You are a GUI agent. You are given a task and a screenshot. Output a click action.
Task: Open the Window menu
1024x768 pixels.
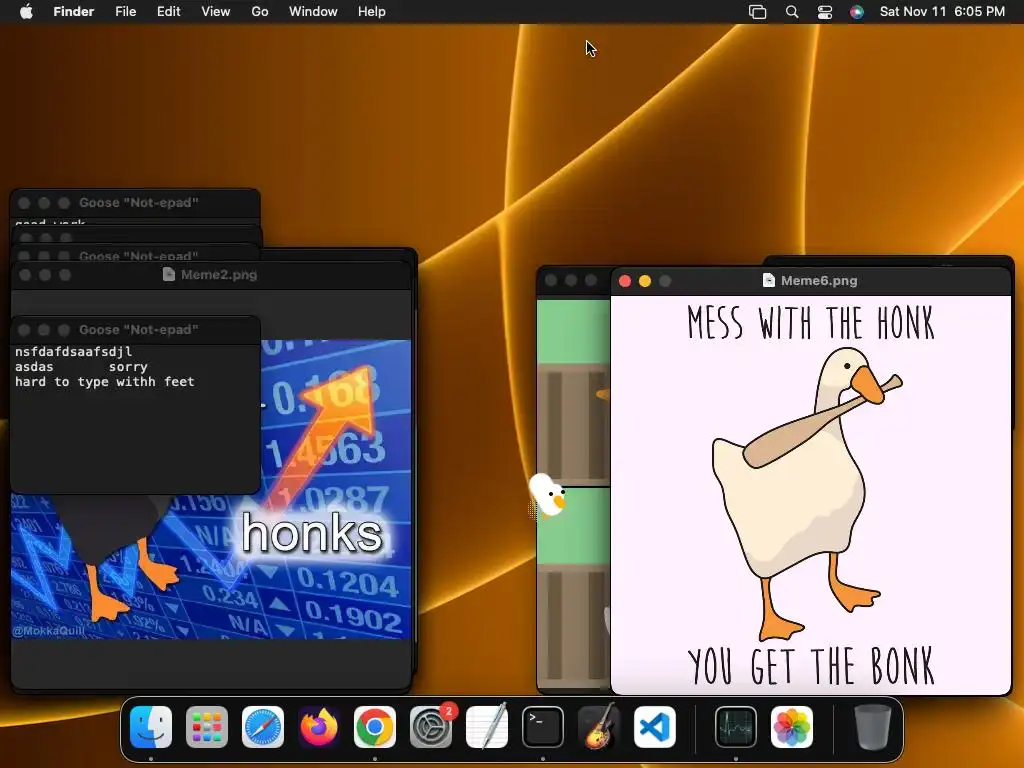tap(313, 12)
